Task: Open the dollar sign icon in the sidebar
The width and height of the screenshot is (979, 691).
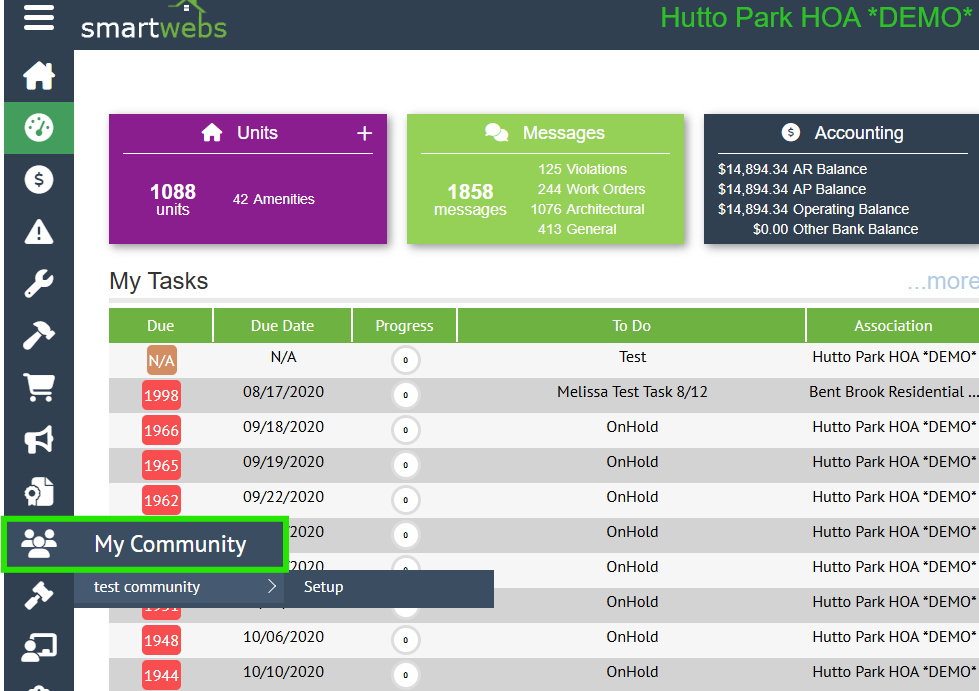Action: [x=39, y=180]
